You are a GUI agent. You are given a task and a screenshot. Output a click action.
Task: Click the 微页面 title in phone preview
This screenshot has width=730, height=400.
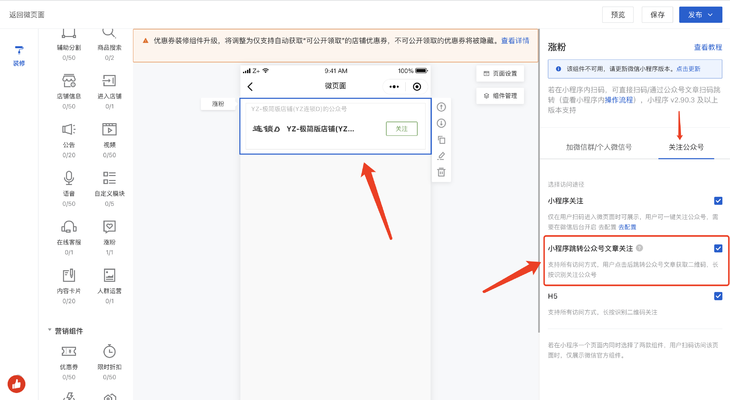click(x=335, y=86)
